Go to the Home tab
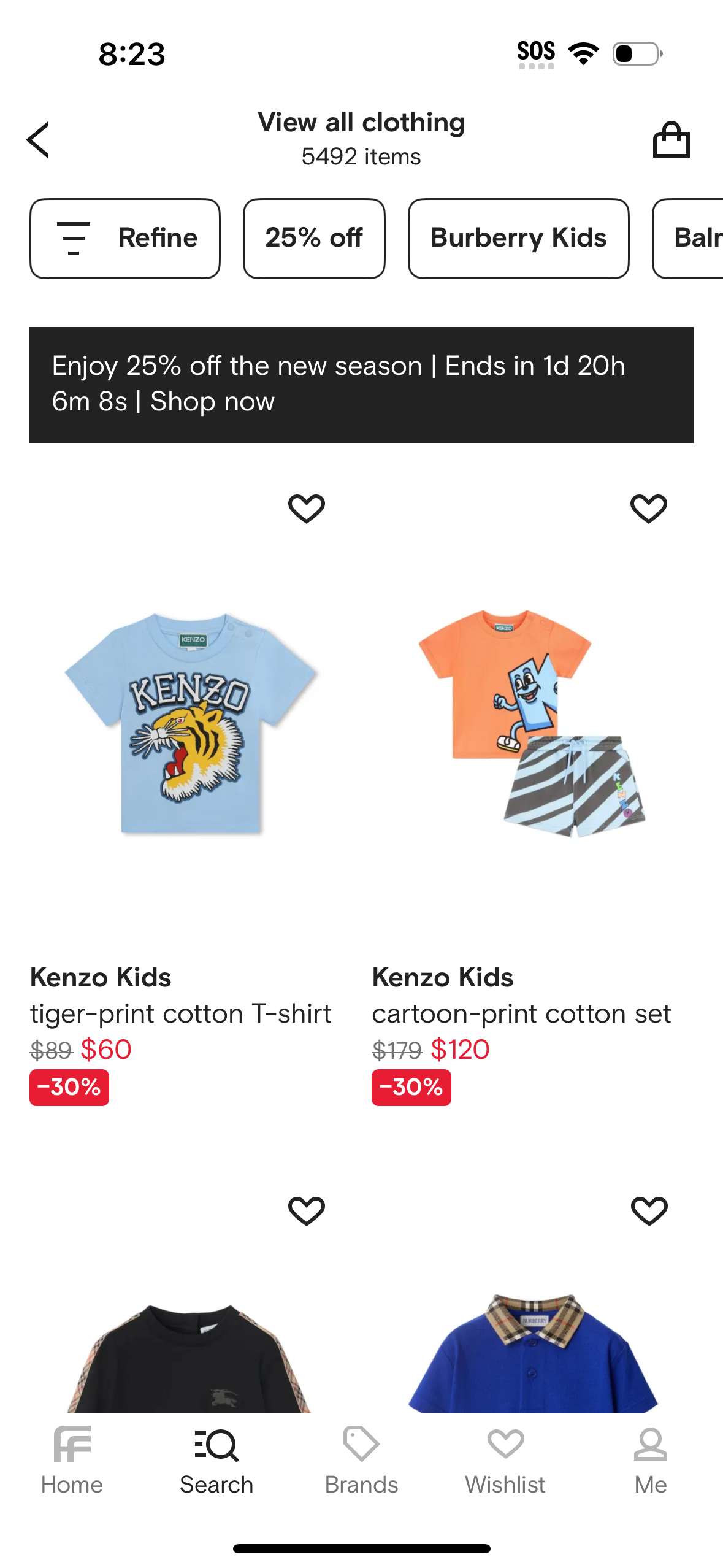 [x=72, y=1461]
